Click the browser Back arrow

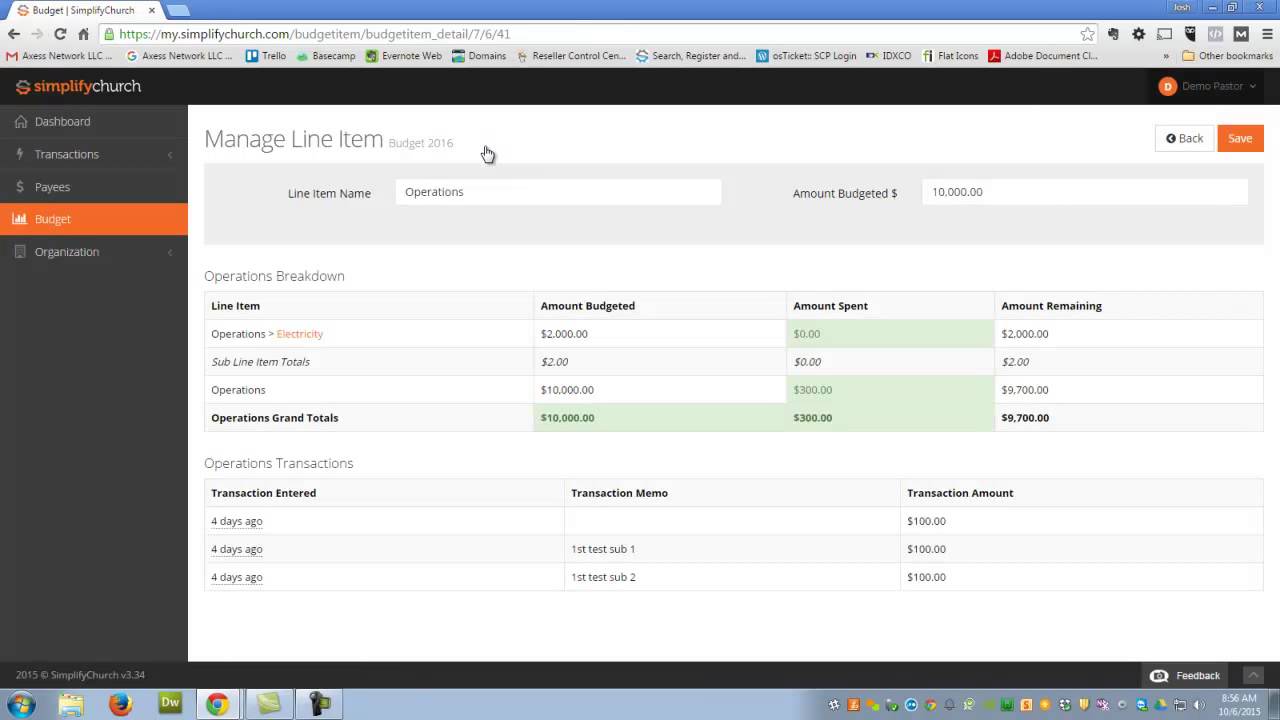[14, 34]
